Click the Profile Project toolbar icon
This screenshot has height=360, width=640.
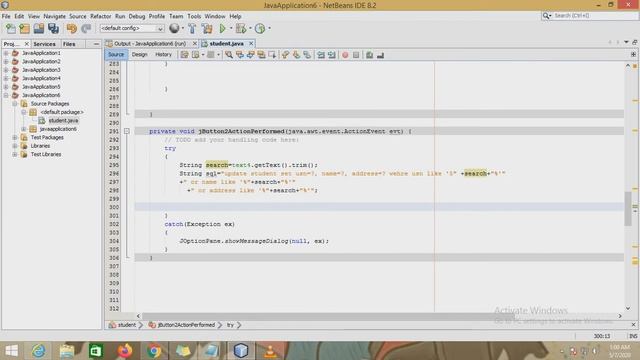click(x=260, y=28)
